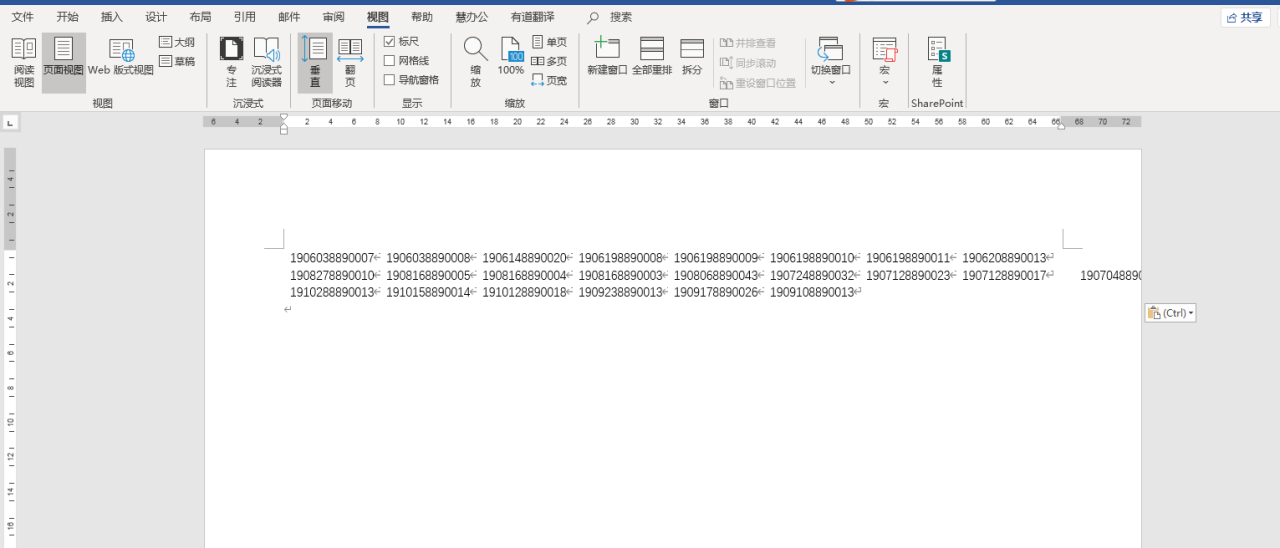Image resolution: width=1280 pixels, height=548 pixels.
Task: Click number 1909108890013 in document
Action: click(x=812, y=292)
